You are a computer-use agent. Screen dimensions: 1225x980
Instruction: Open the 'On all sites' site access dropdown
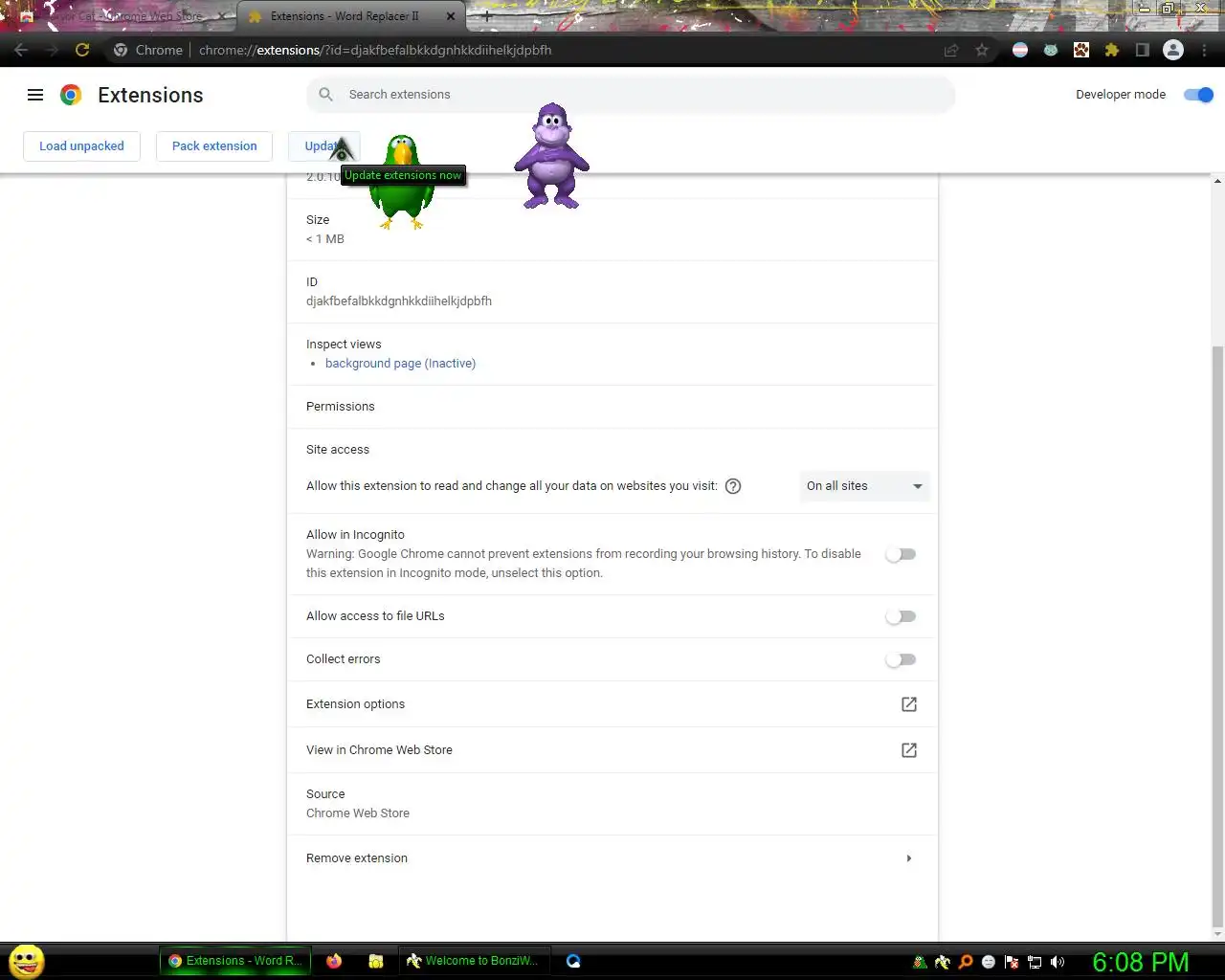(864, 486)
